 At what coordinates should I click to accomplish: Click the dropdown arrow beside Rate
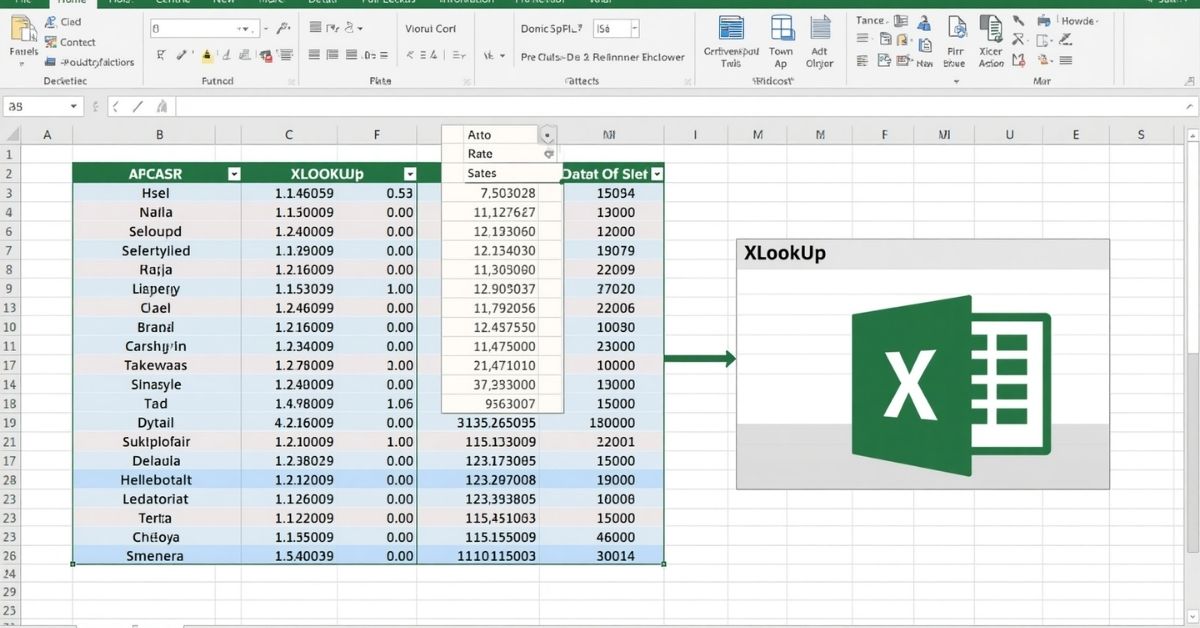tap(548, 154)
